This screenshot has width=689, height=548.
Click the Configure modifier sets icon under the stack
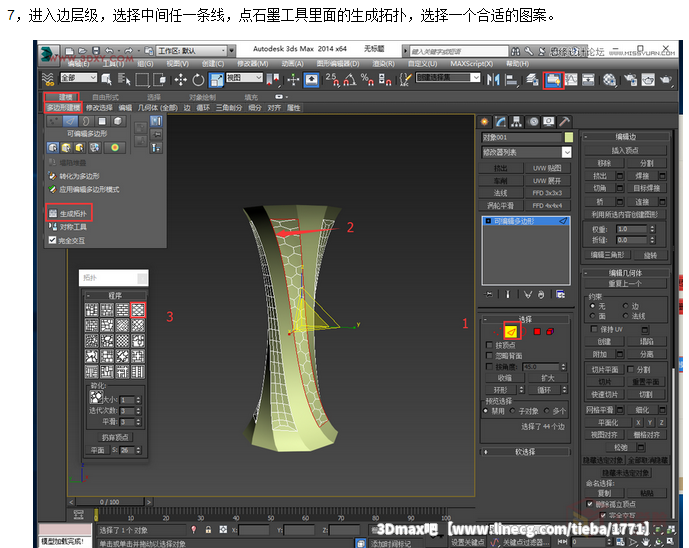pos(560,294)
